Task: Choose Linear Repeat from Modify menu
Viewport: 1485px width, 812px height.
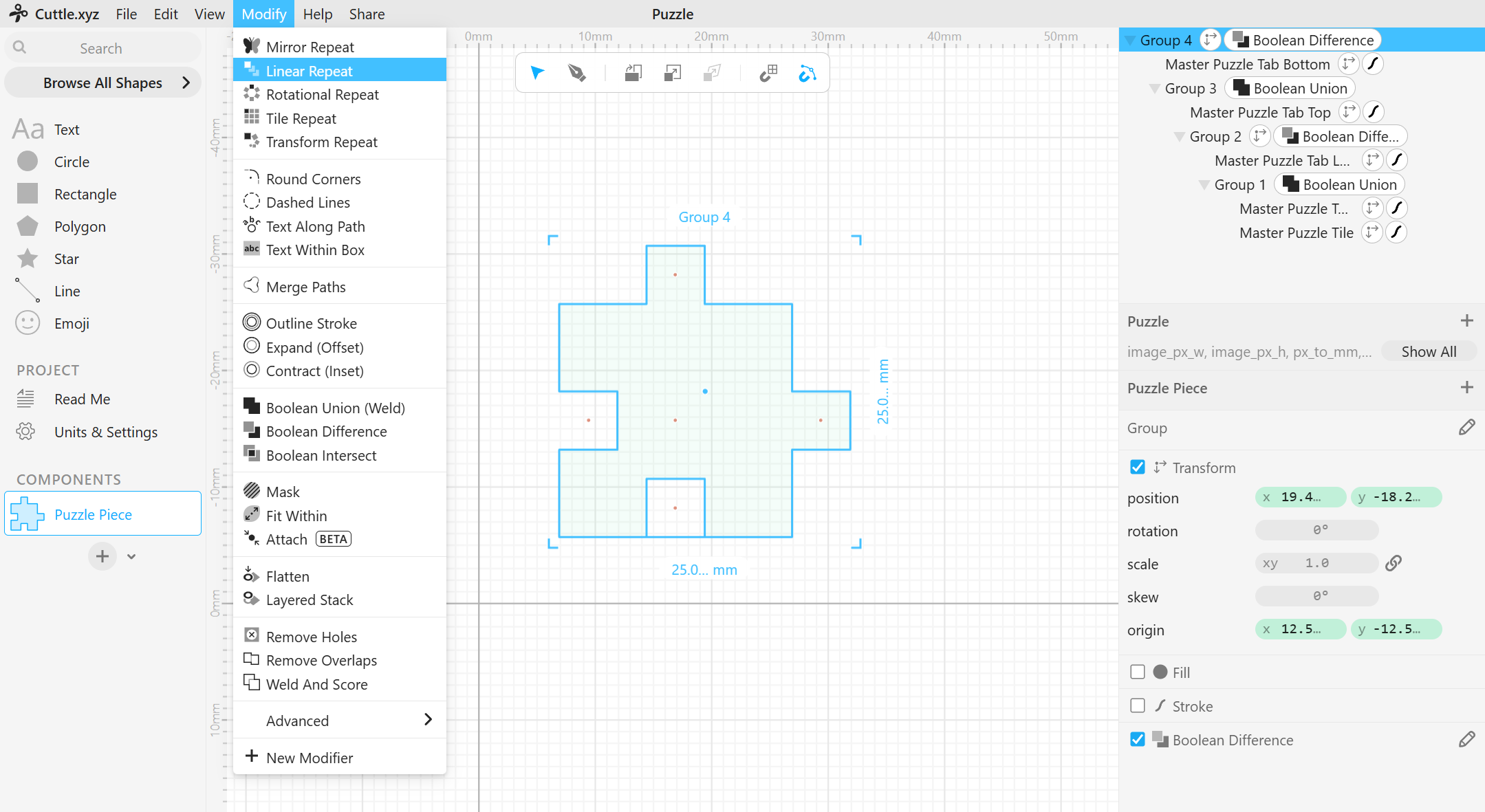Action: pos(340,70)
